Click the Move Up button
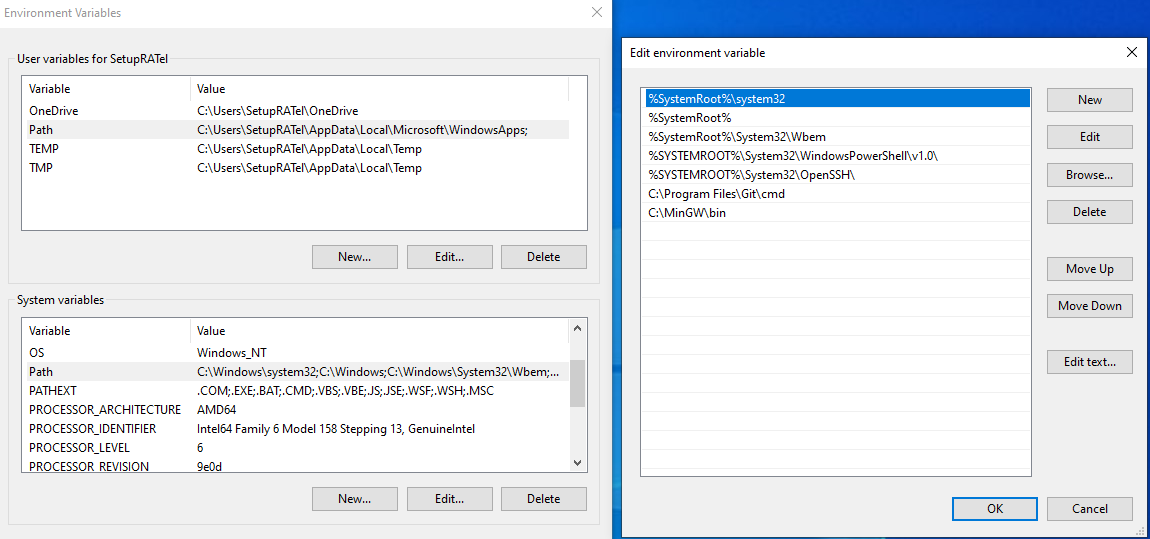Image resolution: width=1150 pixels, height=539 pixels. (1089, 268)
